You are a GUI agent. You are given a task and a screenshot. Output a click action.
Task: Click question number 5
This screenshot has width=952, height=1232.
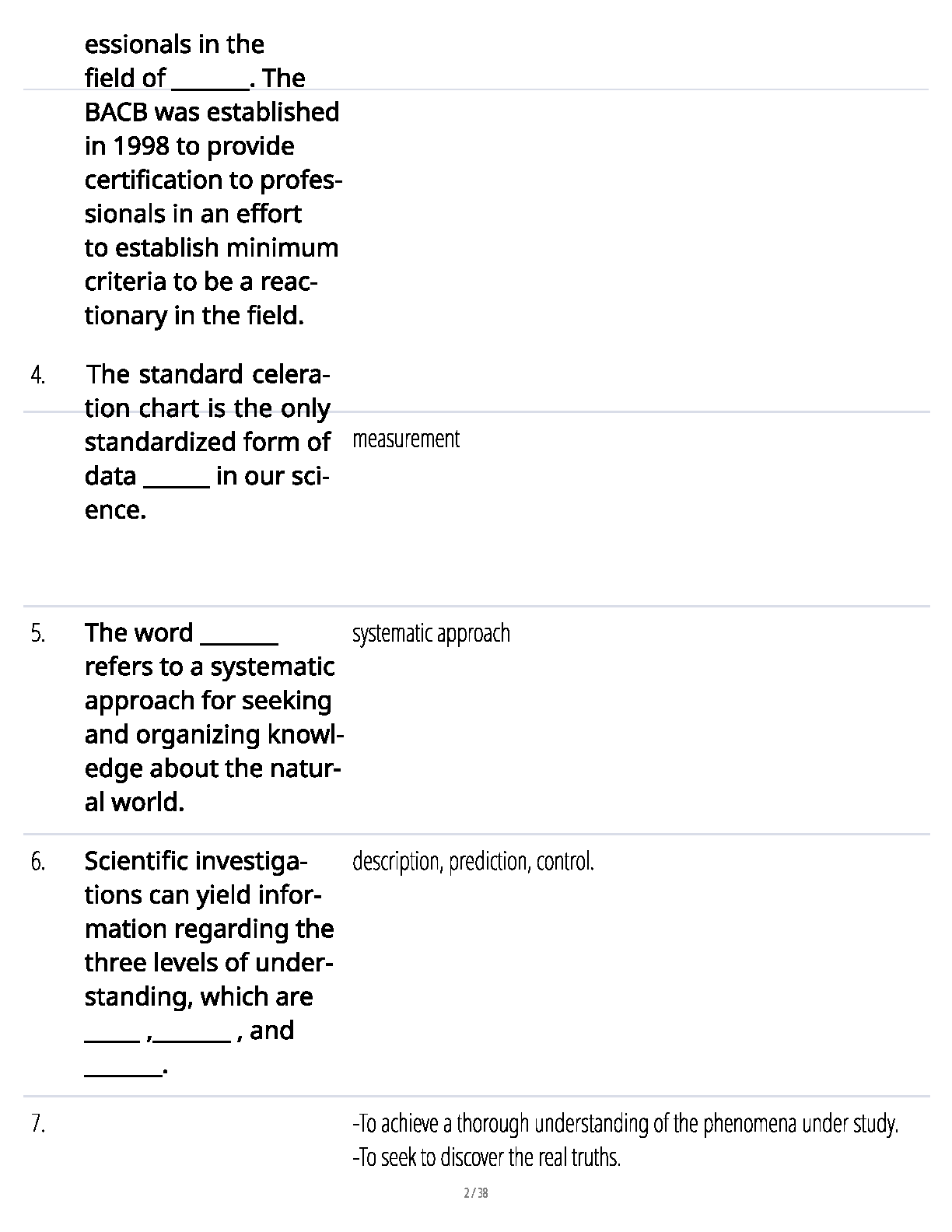click(x=37, y=634)
